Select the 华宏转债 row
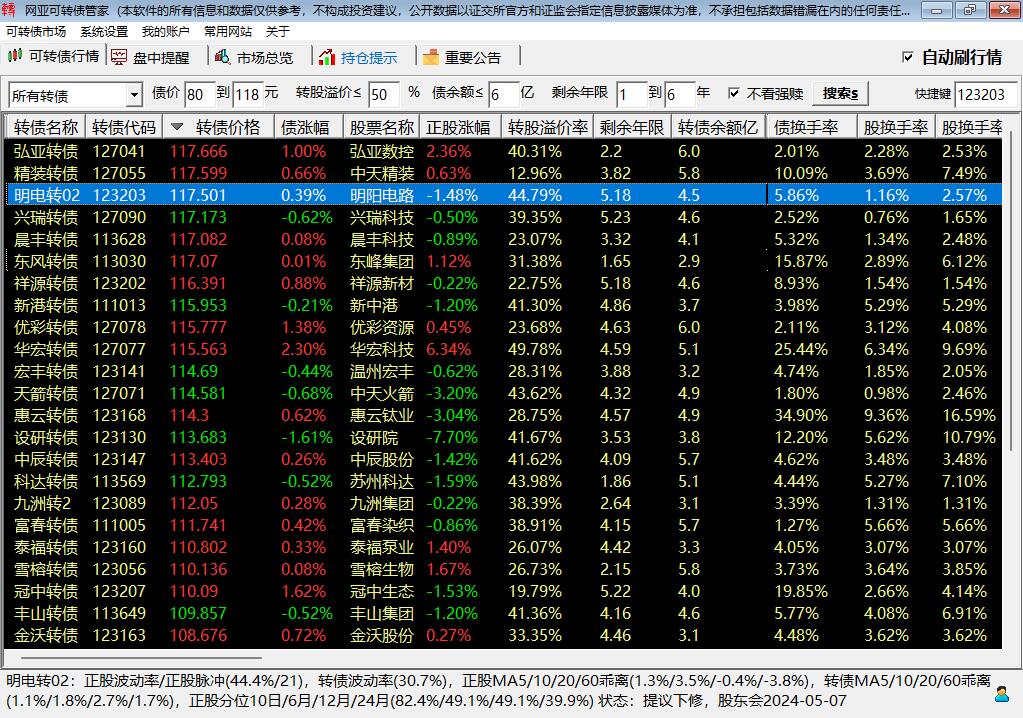This screenshot has width=1023, height=718. (504, 350)
